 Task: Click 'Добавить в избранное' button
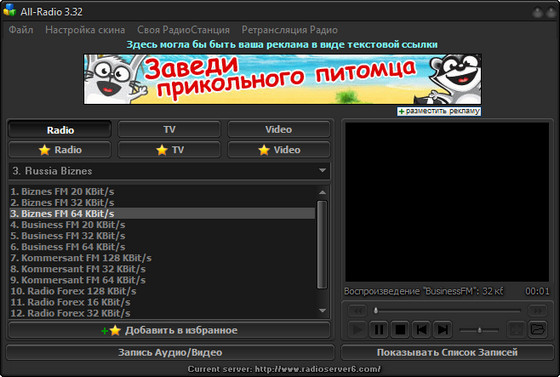[x=169, y=330]
